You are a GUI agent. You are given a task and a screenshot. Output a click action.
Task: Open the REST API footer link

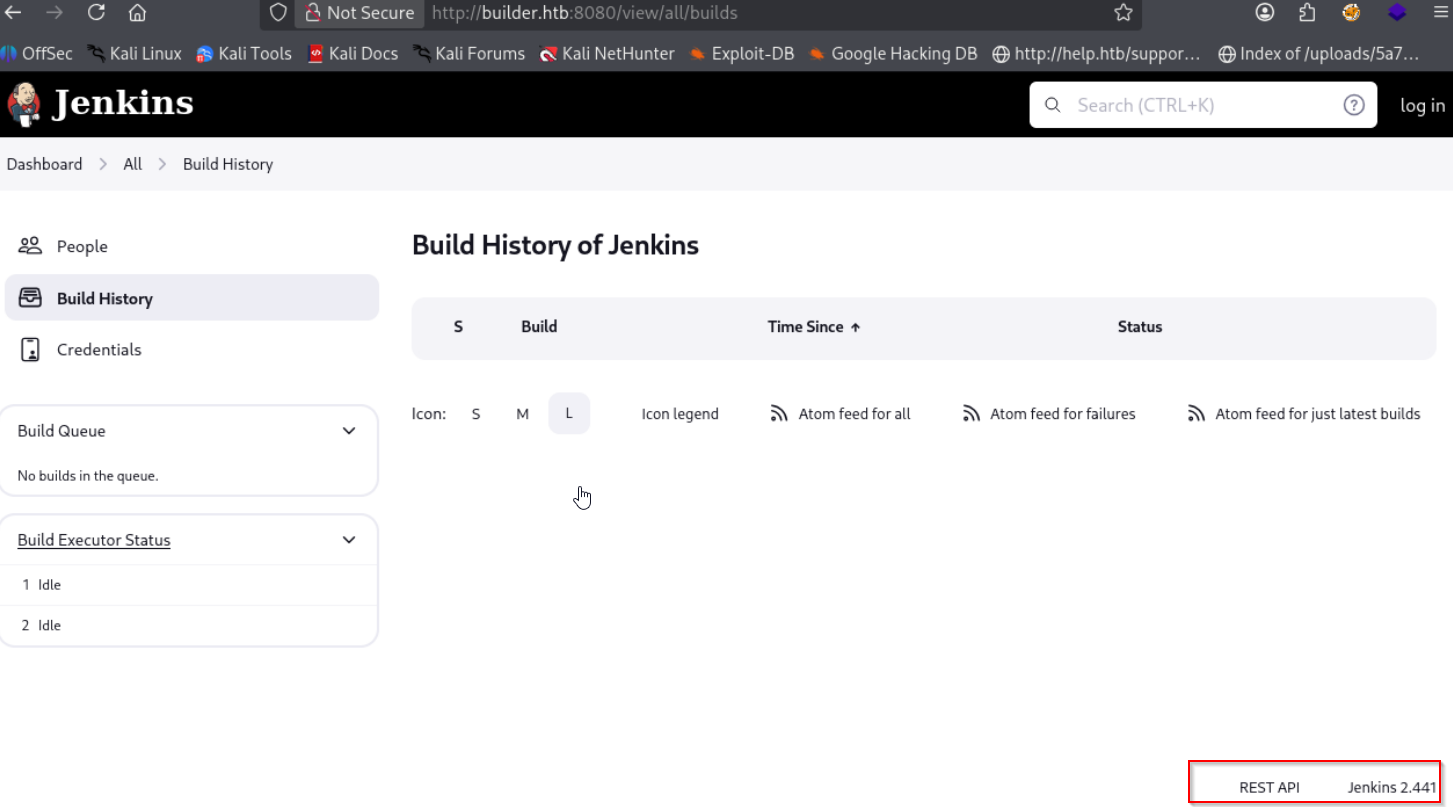[1269, 787]
